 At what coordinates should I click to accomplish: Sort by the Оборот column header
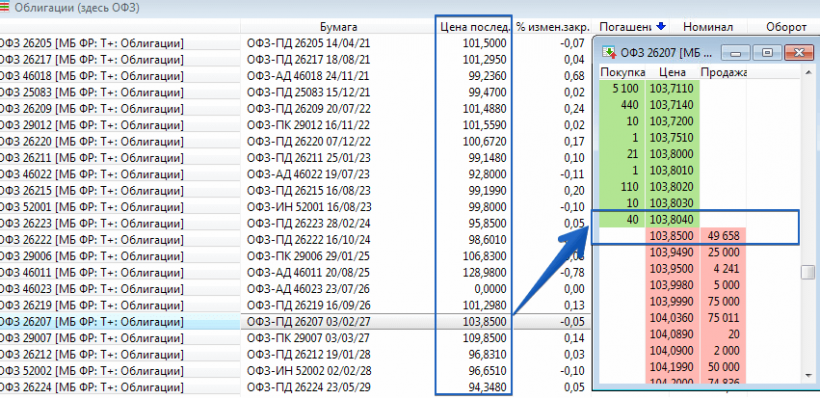pyautogui.click(x=786, y=27)
